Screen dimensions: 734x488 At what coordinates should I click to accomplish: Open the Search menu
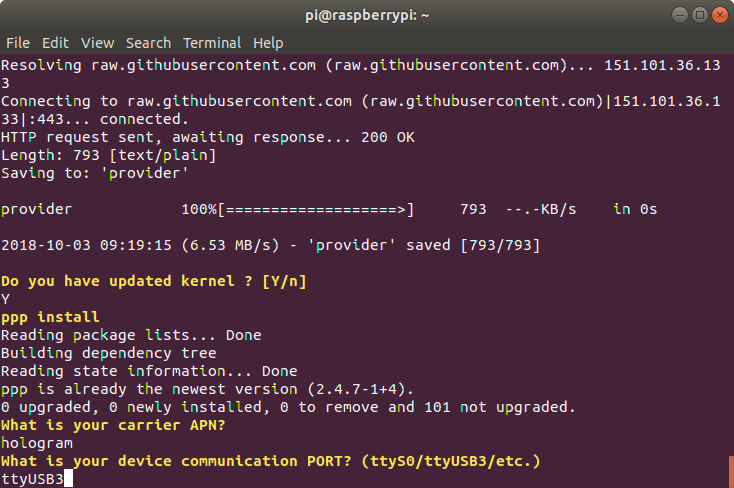148,43
